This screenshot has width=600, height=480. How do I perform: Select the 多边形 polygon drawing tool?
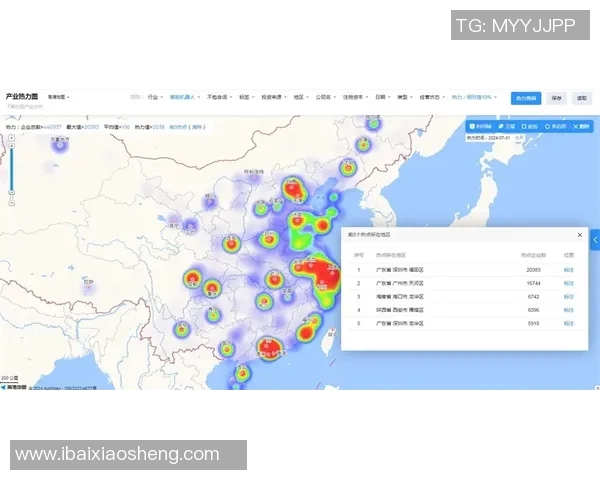[556, 126]
